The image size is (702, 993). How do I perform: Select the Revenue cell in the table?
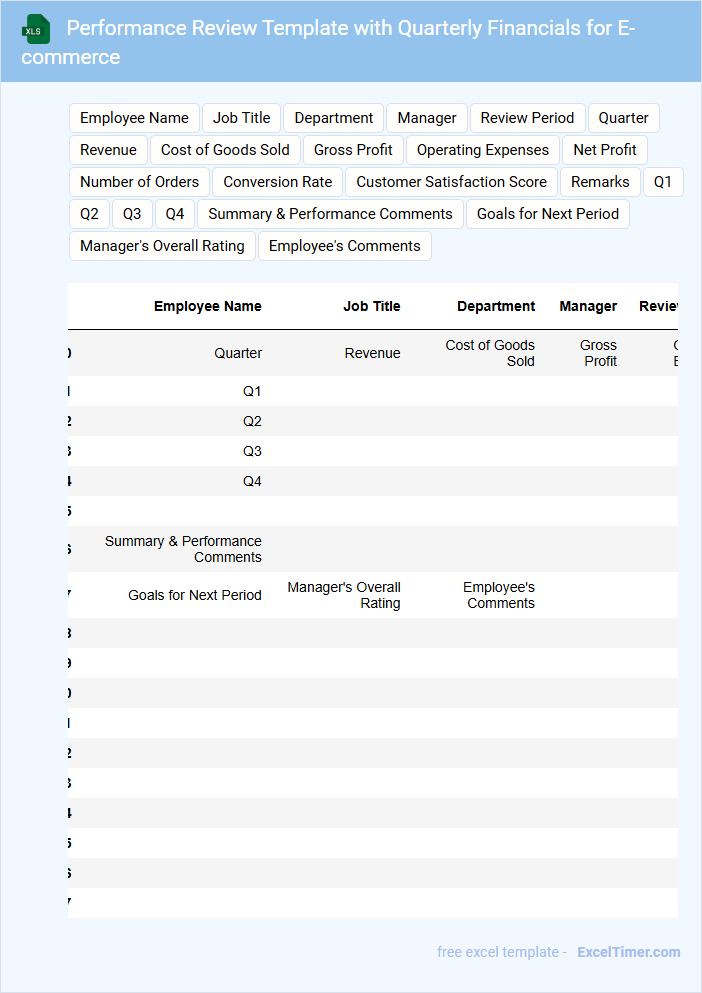click(372, 353)
